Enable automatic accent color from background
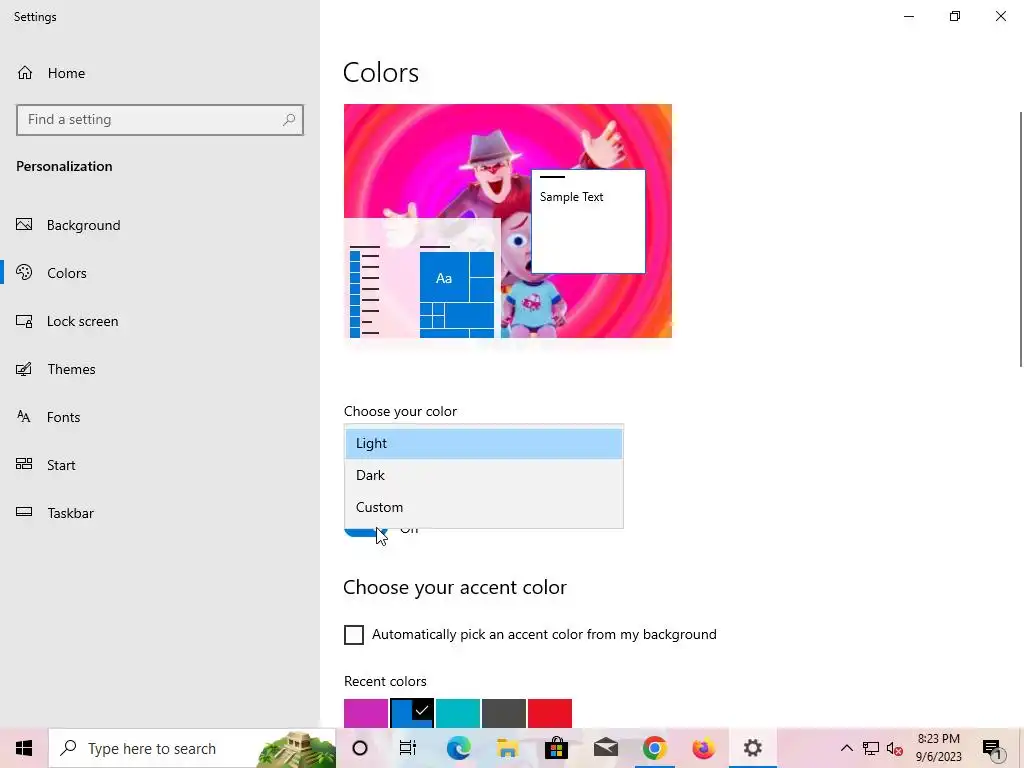The image size is (1024, 768). [353, 635]
